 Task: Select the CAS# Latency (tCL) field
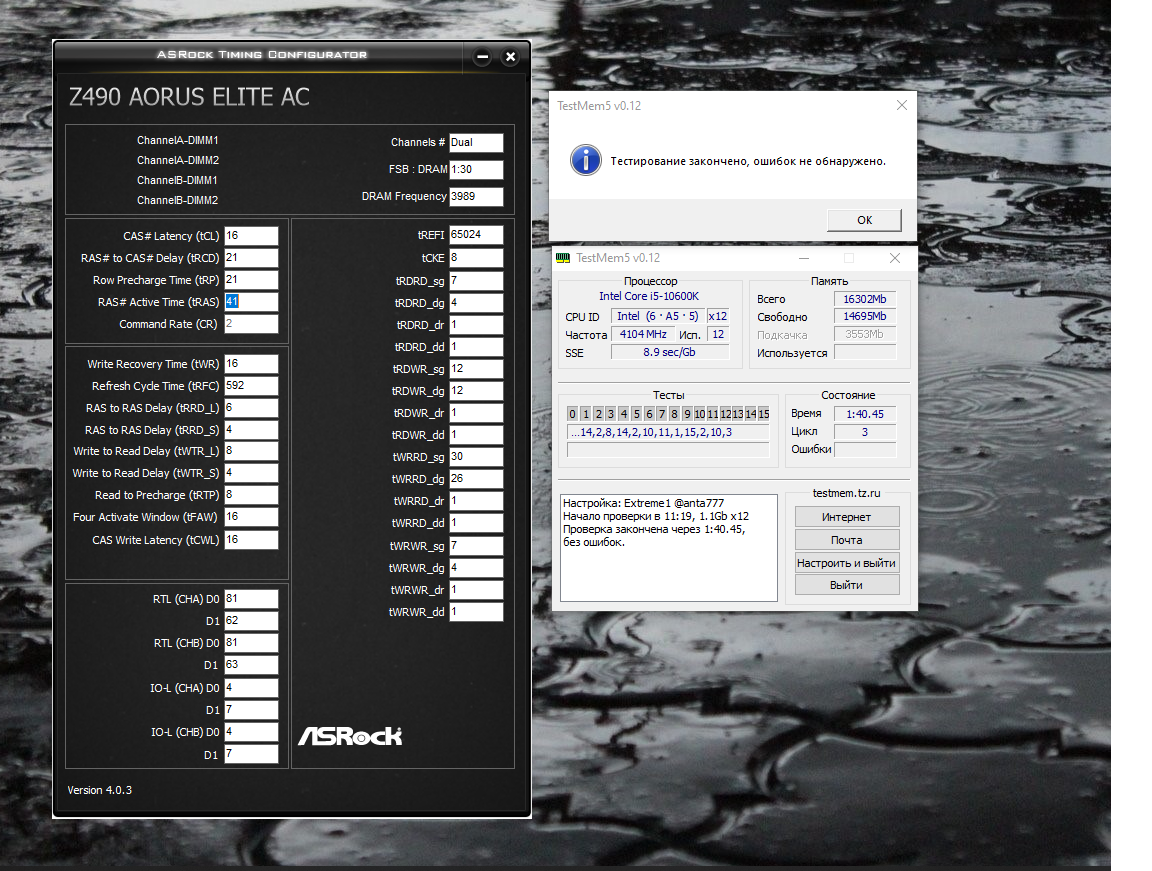251,236
